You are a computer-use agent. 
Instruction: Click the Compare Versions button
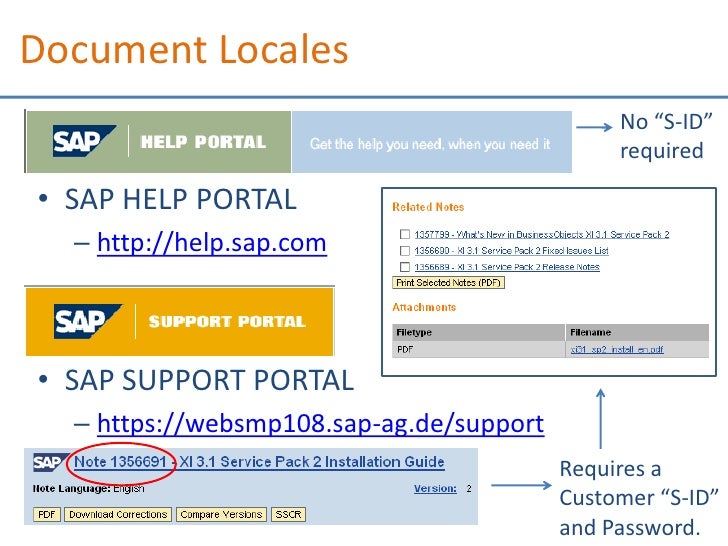click(x=221, y=514)
